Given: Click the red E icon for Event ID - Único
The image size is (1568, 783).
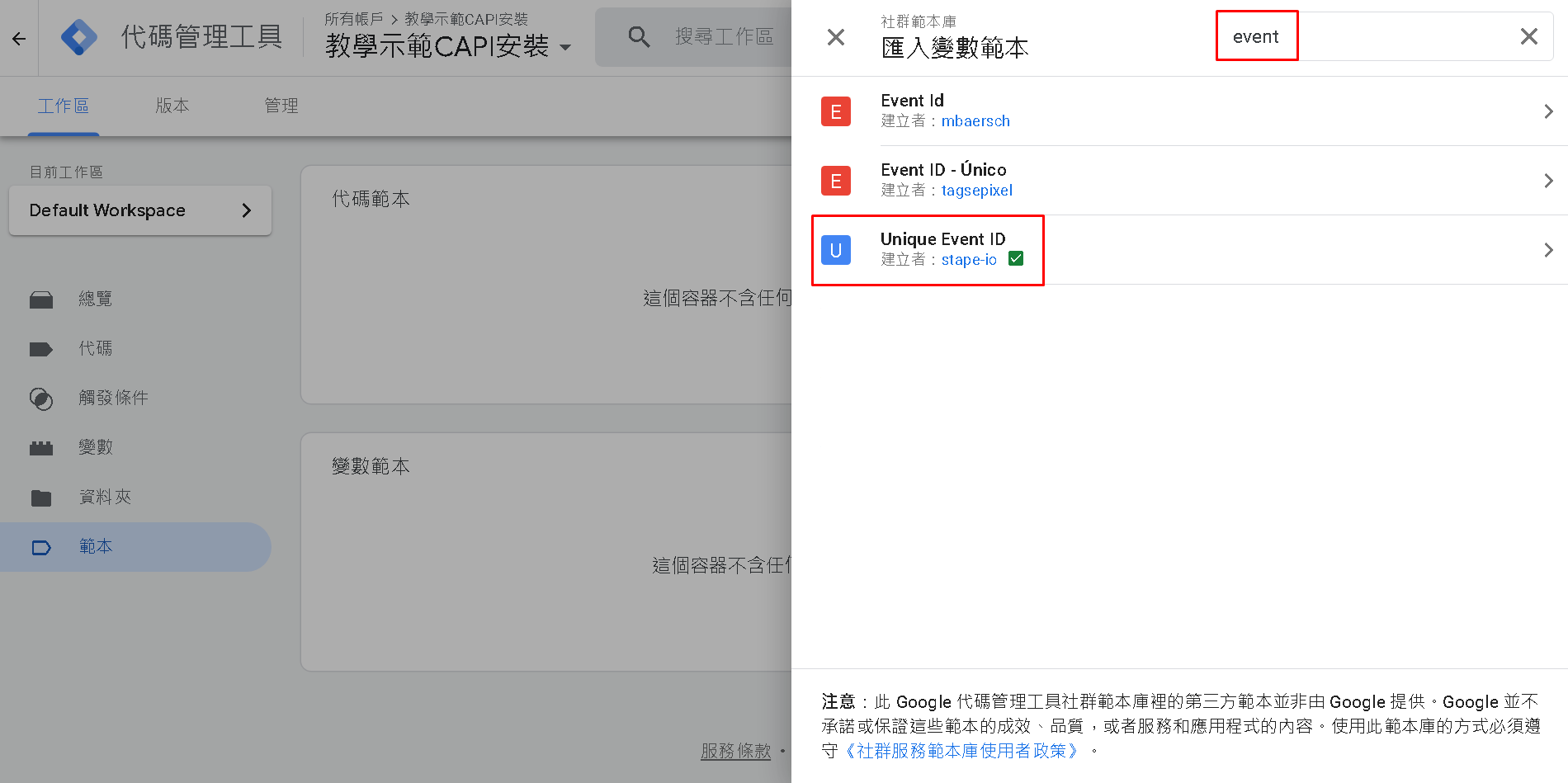Looking at the screenshot, I should tap(836, 181).
